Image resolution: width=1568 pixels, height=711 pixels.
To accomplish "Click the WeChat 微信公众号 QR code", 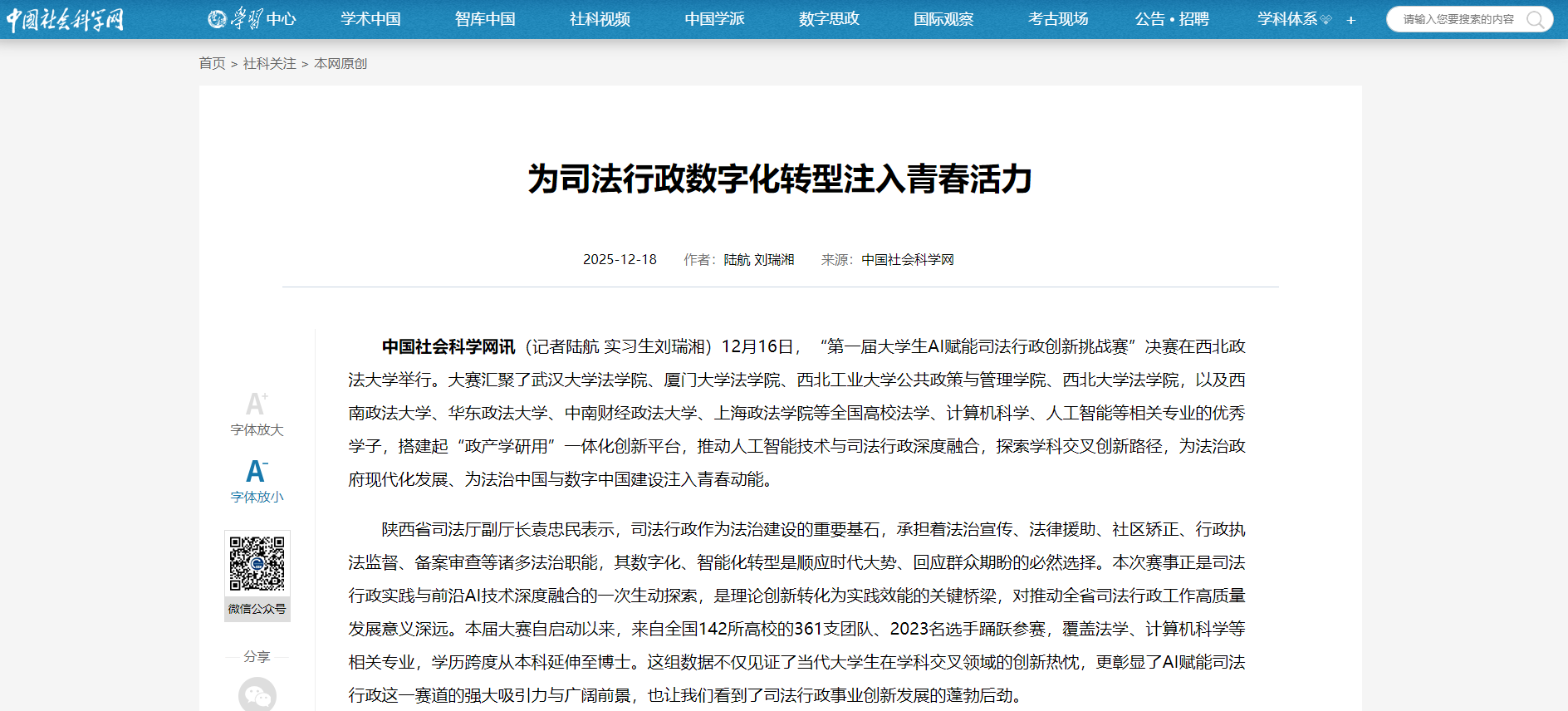I will pos(257,564).
